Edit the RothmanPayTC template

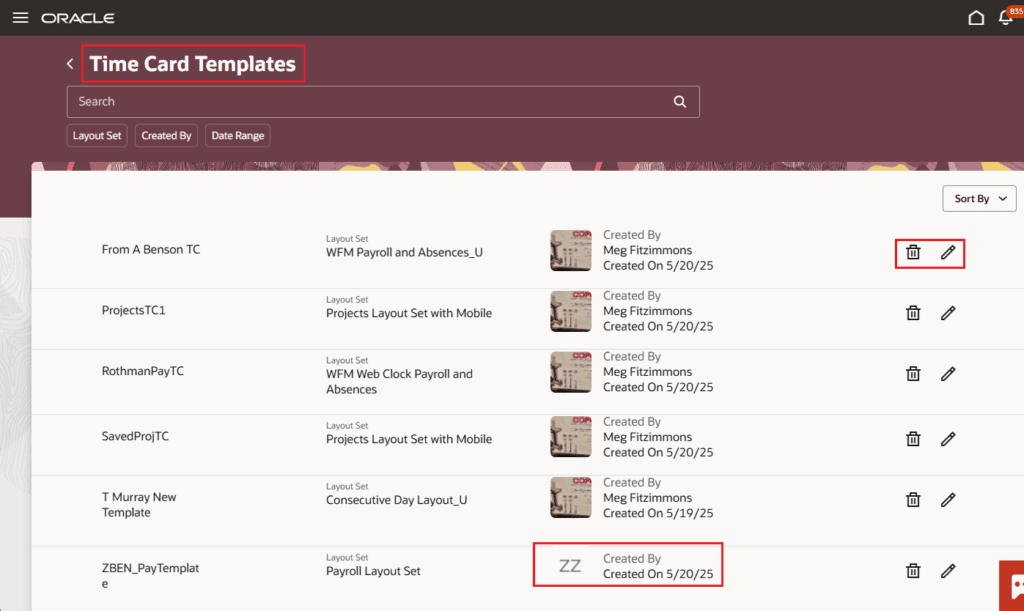[x=948, y=374]
